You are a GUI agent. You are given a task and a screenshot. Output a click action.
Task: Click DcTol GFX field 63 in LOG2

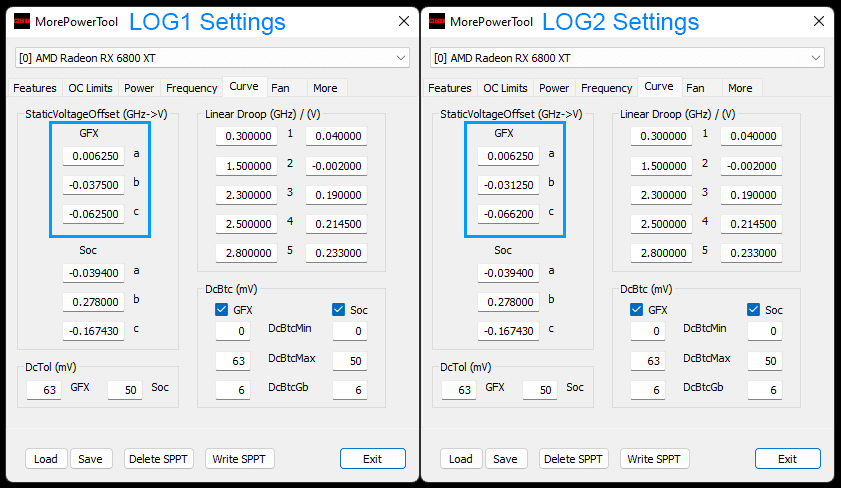(459, 390)
